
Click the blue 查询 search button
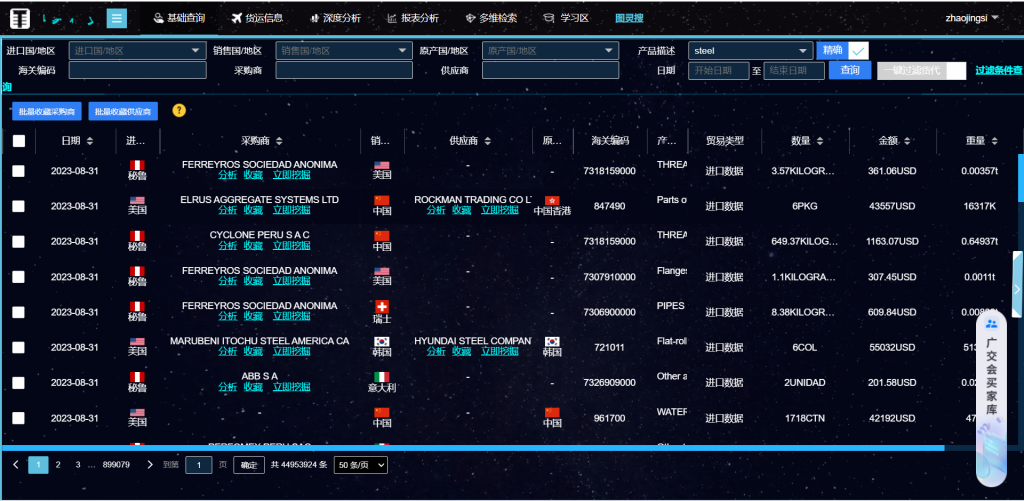click(849, 70)
